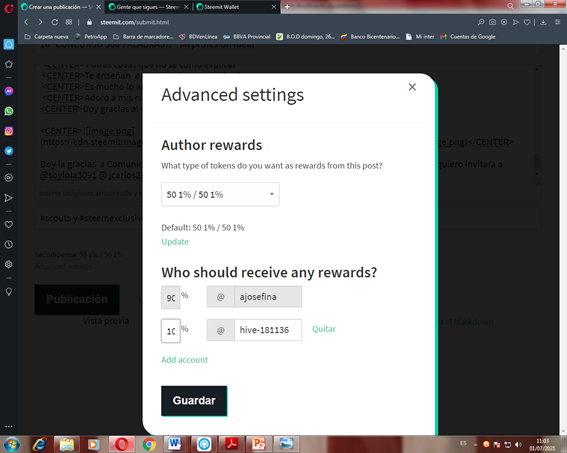
Task: Open the Opera menu logo
Action: click(x=9, y=8)
